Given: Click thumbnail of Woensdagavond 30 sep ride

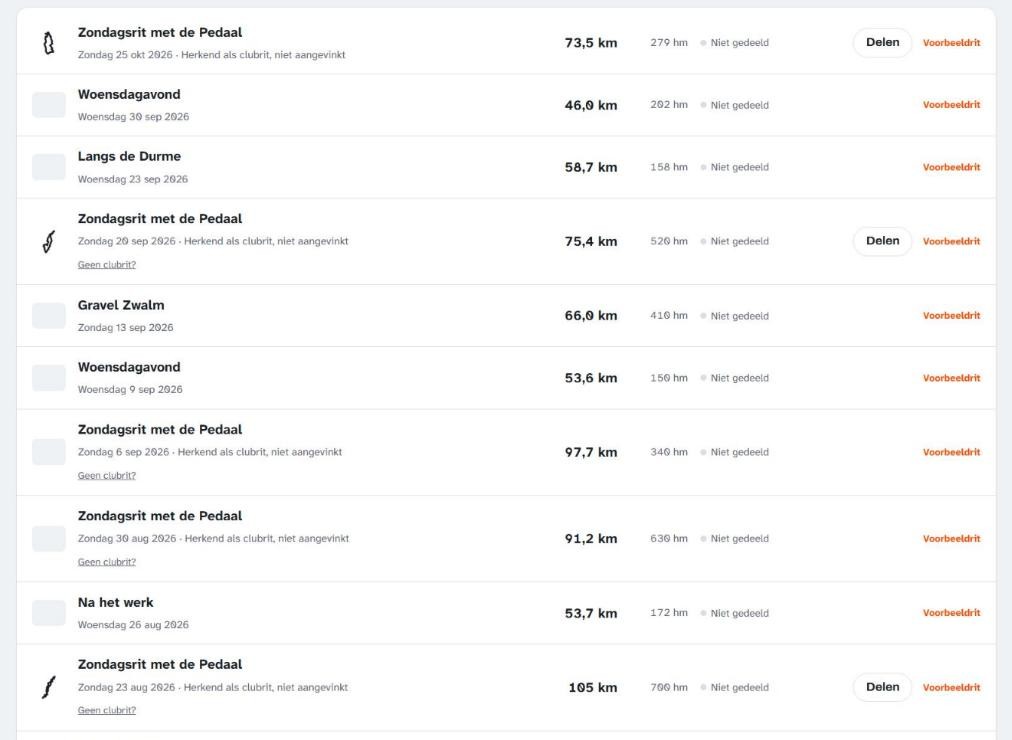Looking at the screenshot, I should click(48, 105).
